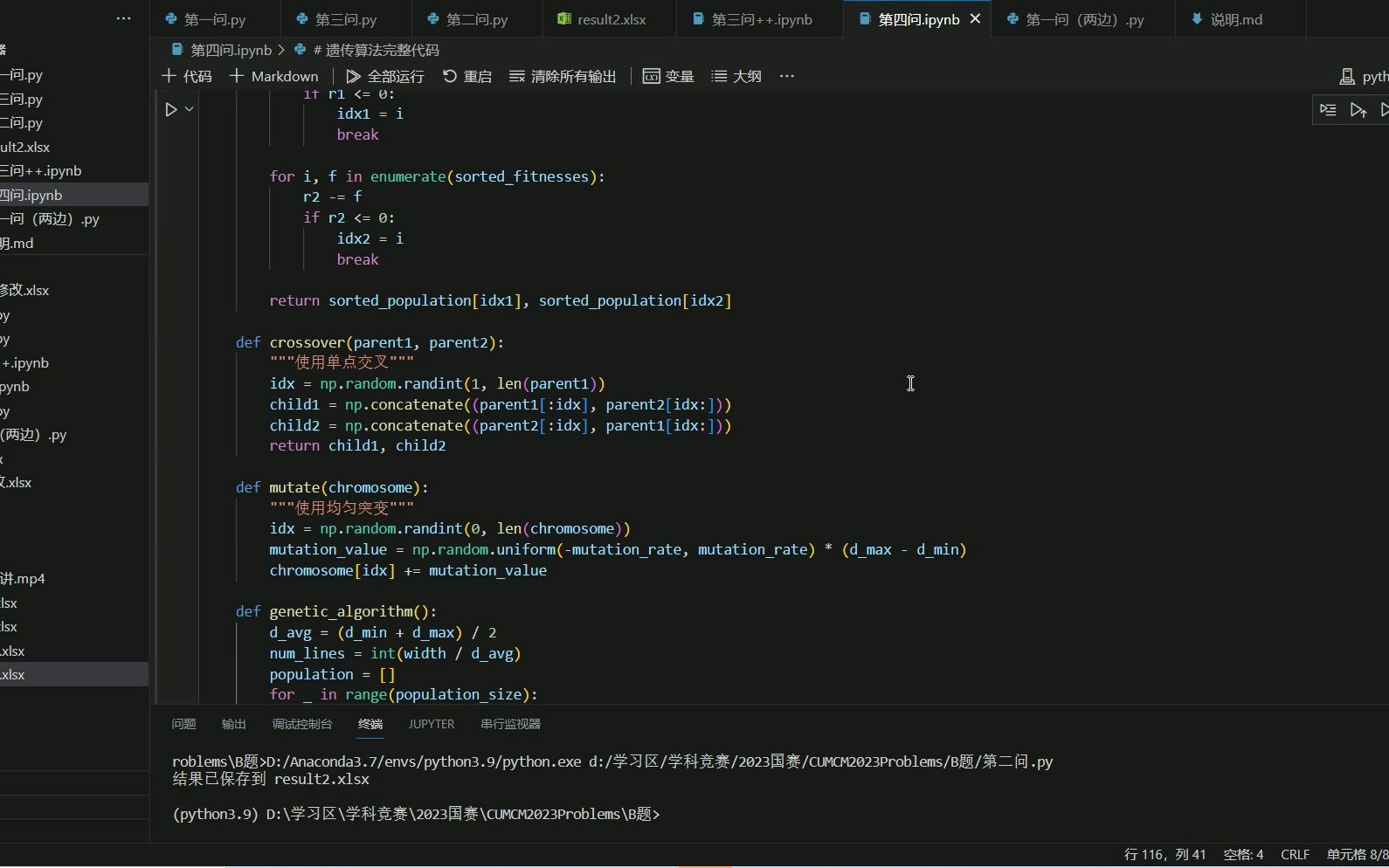Open the 问题 problems panel tab
The width and height of the screenshot is (1389, 868).
tap(183, 724)
